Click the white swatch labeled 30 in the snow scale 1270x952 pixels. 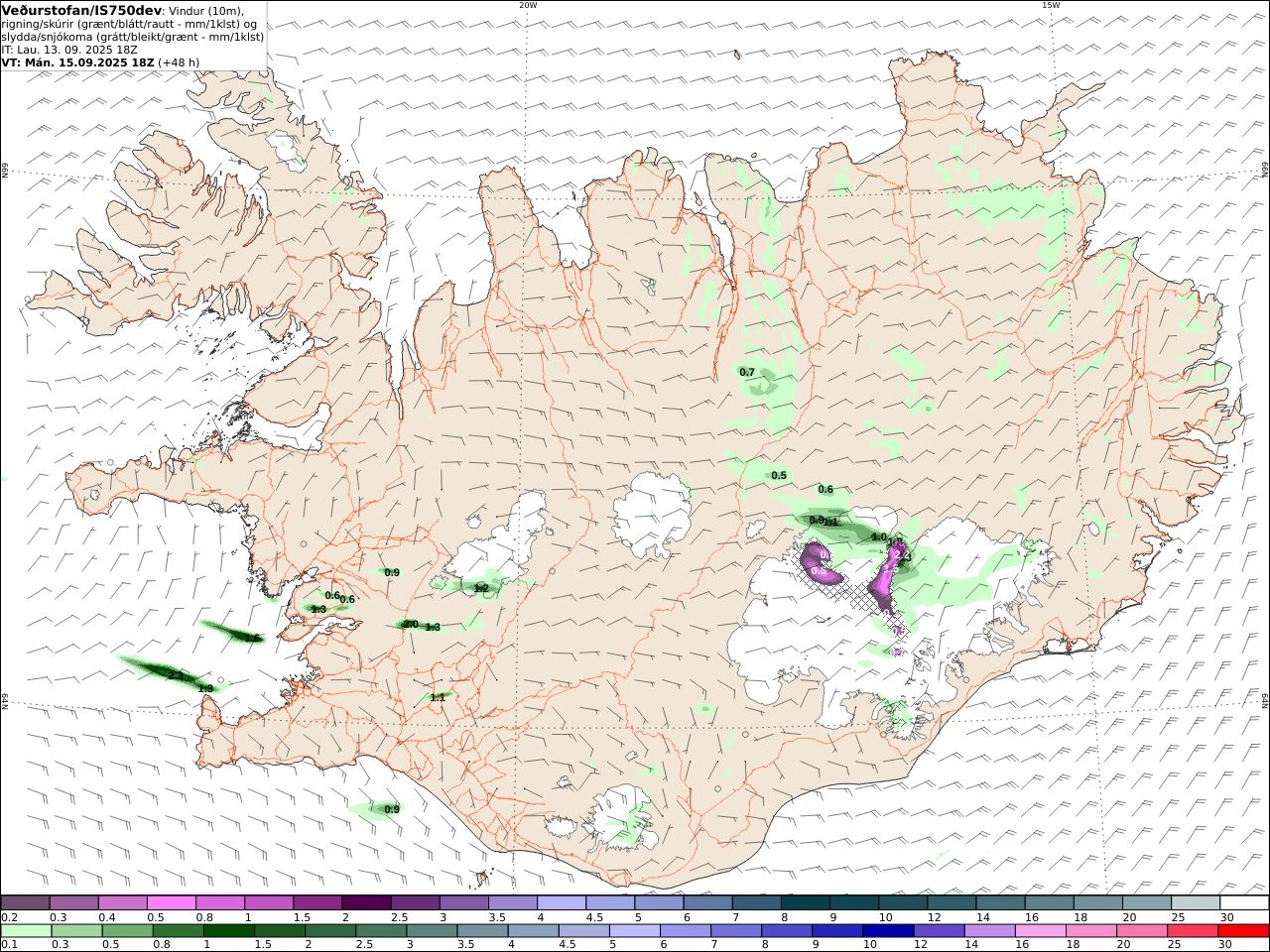pos(1244,902)
